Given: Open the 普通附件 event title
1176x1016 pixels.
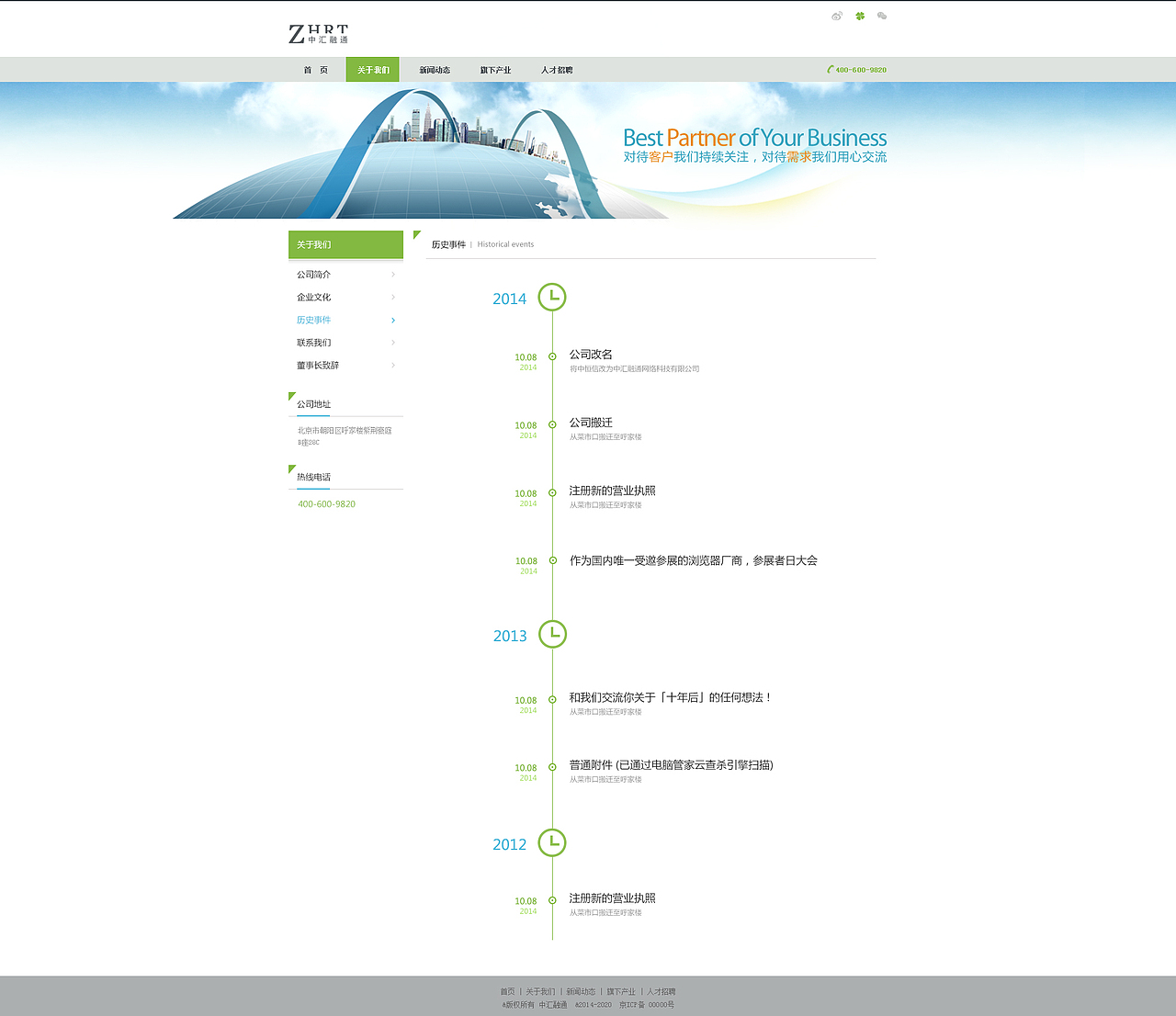Looking at the screenshot, I should (x=671, y=765).
